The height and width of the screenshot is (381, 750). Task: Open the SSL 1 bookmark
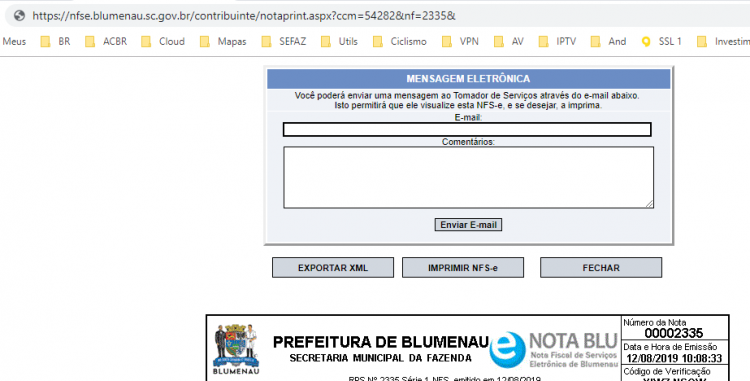(662, 42)
